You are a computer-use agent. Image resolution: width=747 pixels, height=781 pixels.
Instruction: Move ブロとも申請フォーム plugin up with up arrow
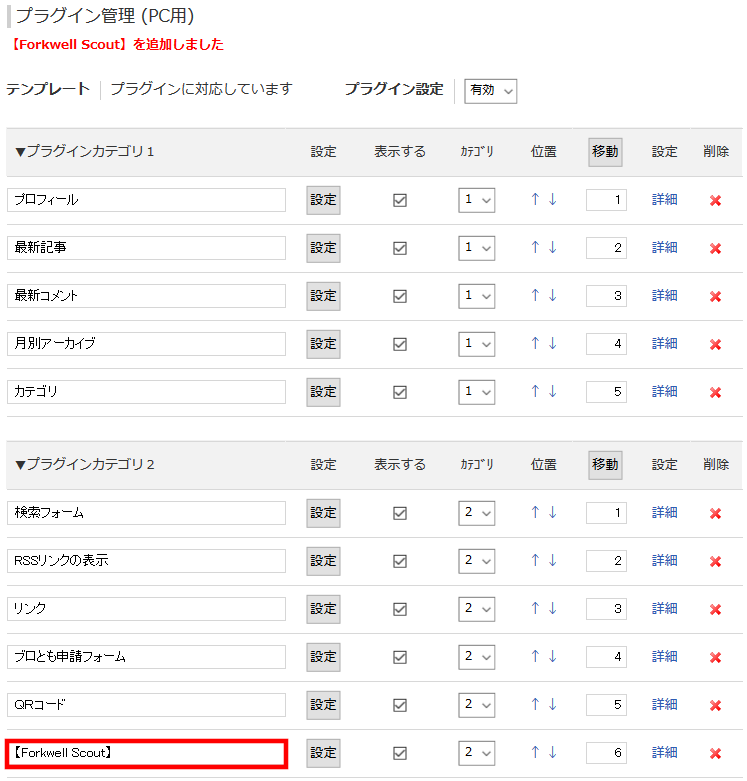(x=535, y=656)
